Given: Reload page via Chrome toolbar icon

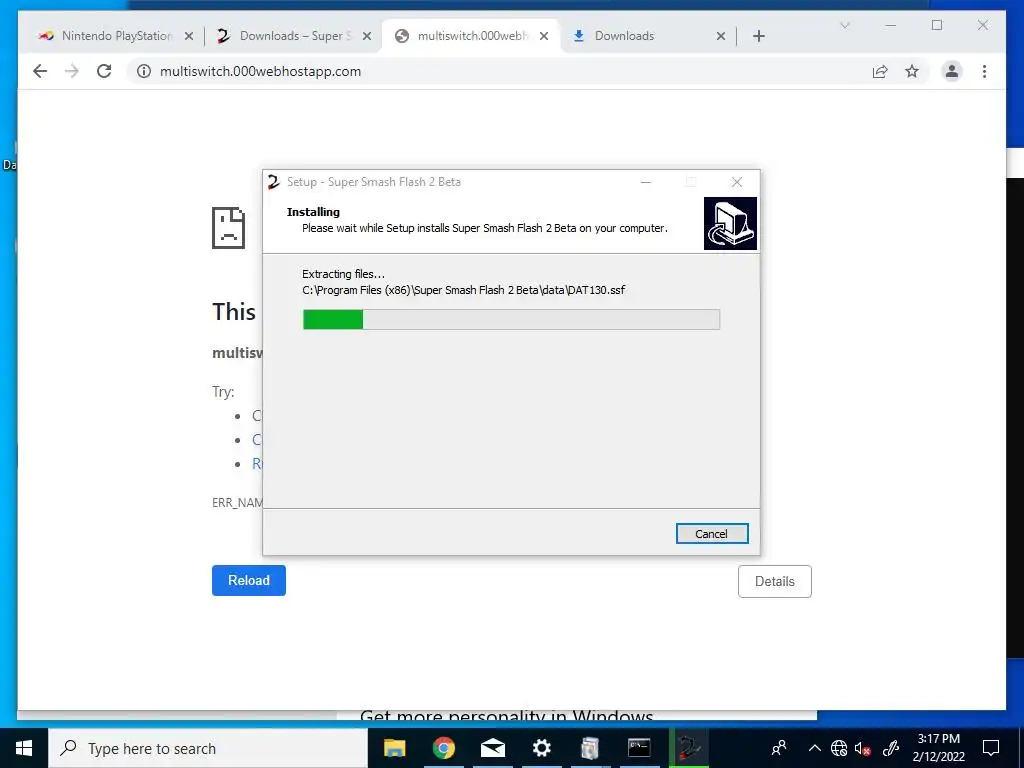Looking at the screenshot, I should pos(104,71).
